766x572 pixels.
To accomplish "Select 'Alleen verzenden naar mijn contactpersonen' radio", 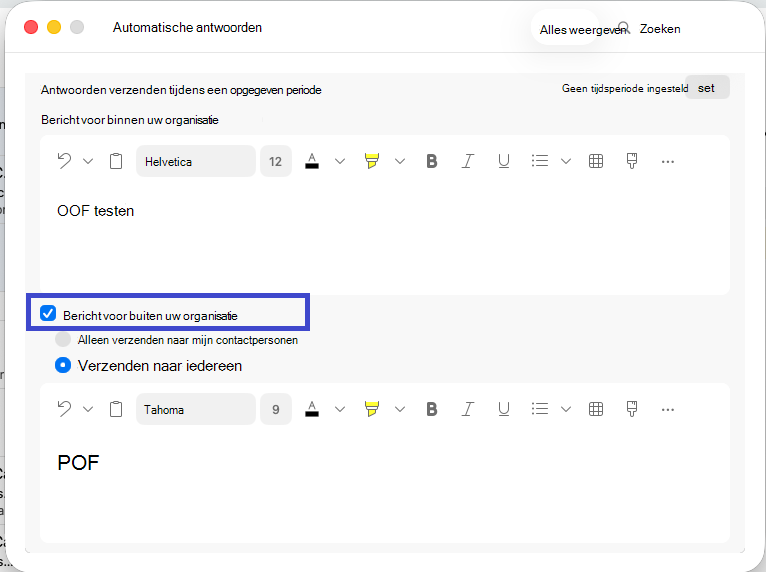I will 63,339.
